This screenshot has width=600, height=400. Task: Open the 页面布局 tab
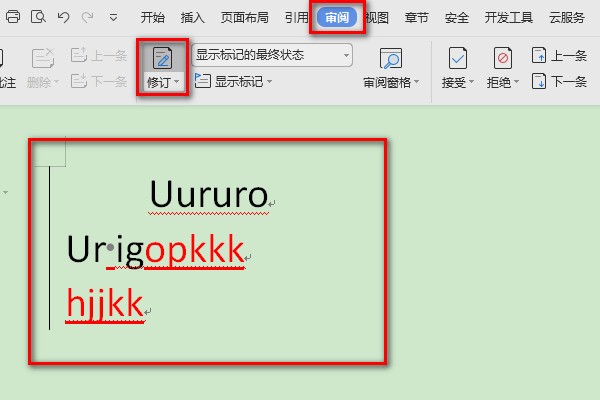(x=245, y=18)
